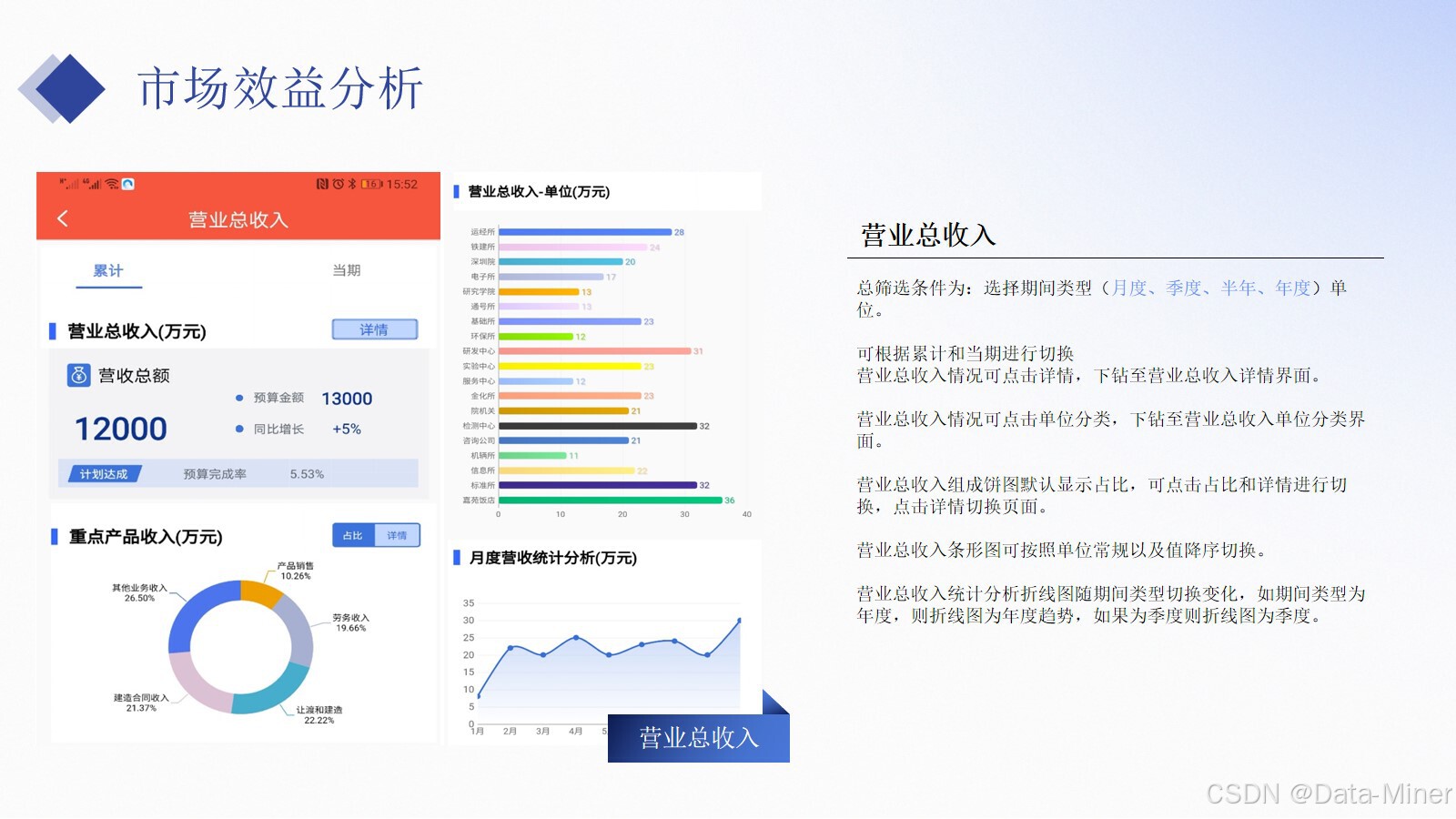Click the 信息所 bar in the chart
The height and width of the screenshot is (819, 1456).
pos(567,470)
